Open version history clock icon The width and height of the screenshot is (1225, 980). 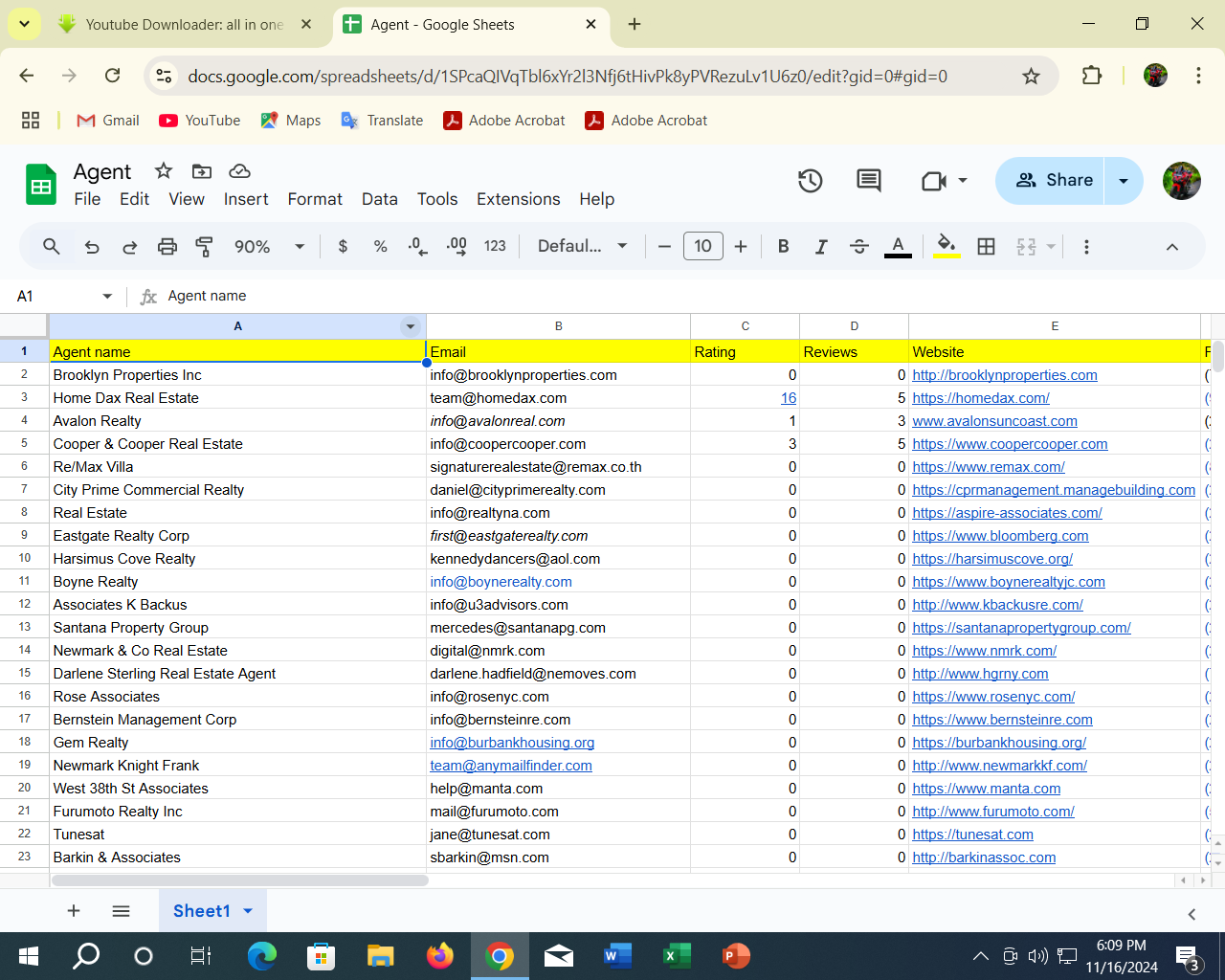coord(810,181)
